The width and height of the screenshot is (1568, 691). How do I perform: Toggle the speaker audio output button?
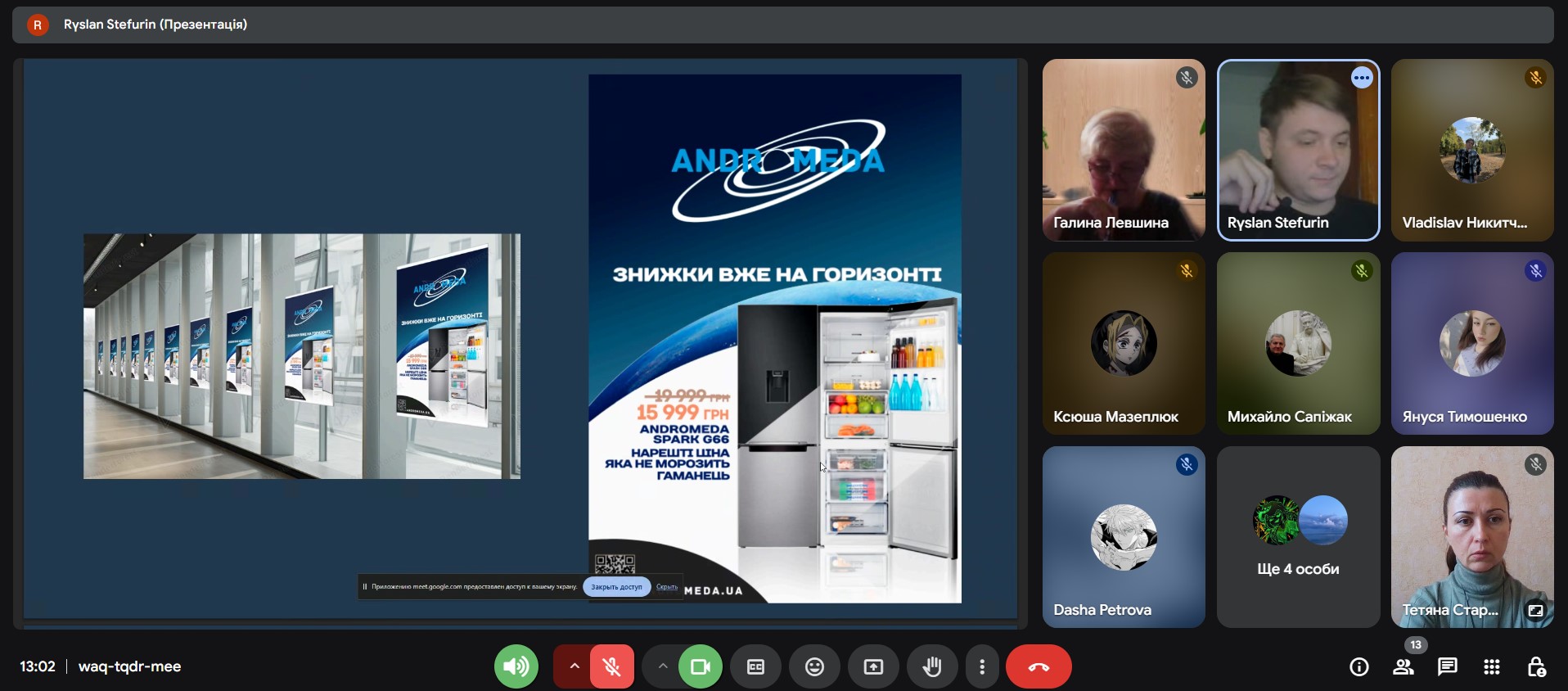[x=516, y=666]
